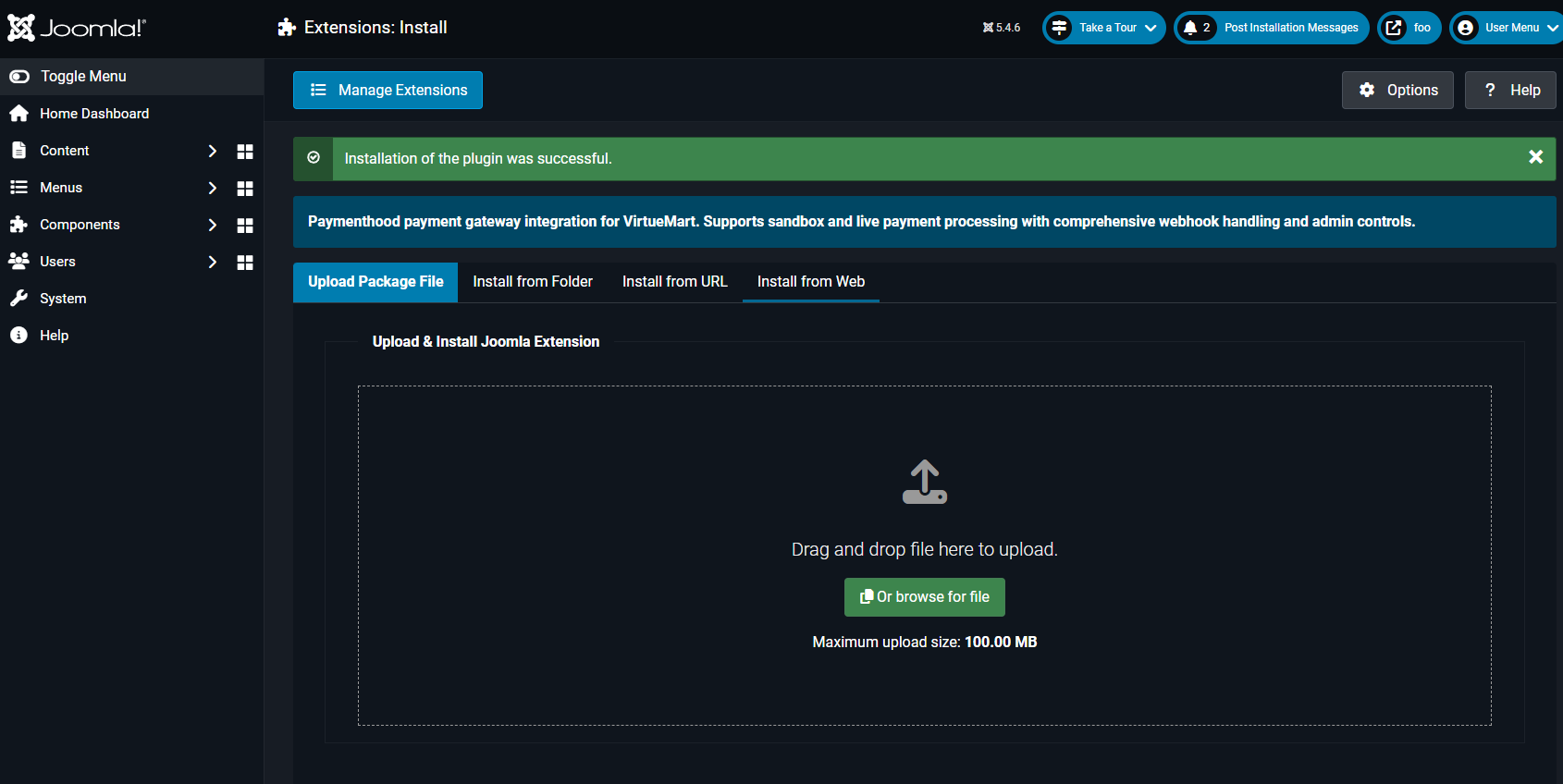Open the Menus dashboard grid icon
The width and height of the screenshot is (1563, 784).
tap(245, 189)
